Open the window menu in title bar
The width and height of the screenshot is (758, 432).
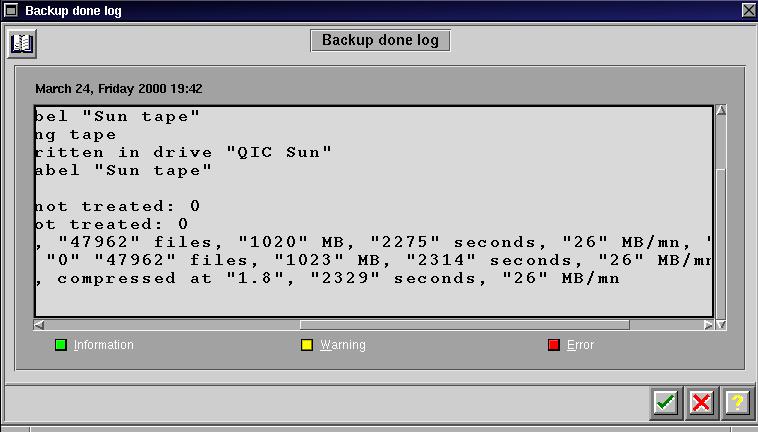[x=10, y=10]
